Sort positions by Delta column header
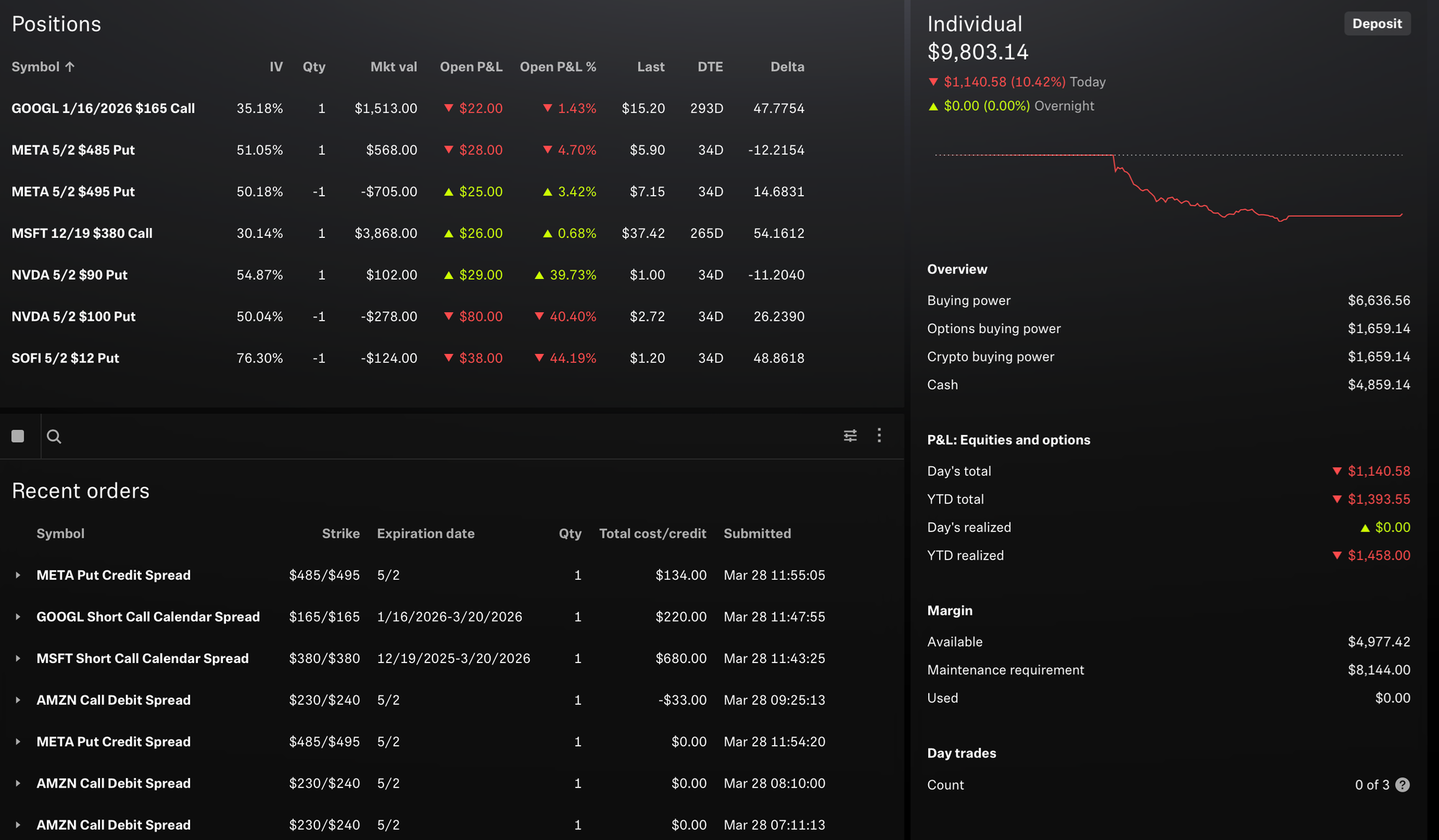Screen dimensions: 1439x840 coord(788,67)
